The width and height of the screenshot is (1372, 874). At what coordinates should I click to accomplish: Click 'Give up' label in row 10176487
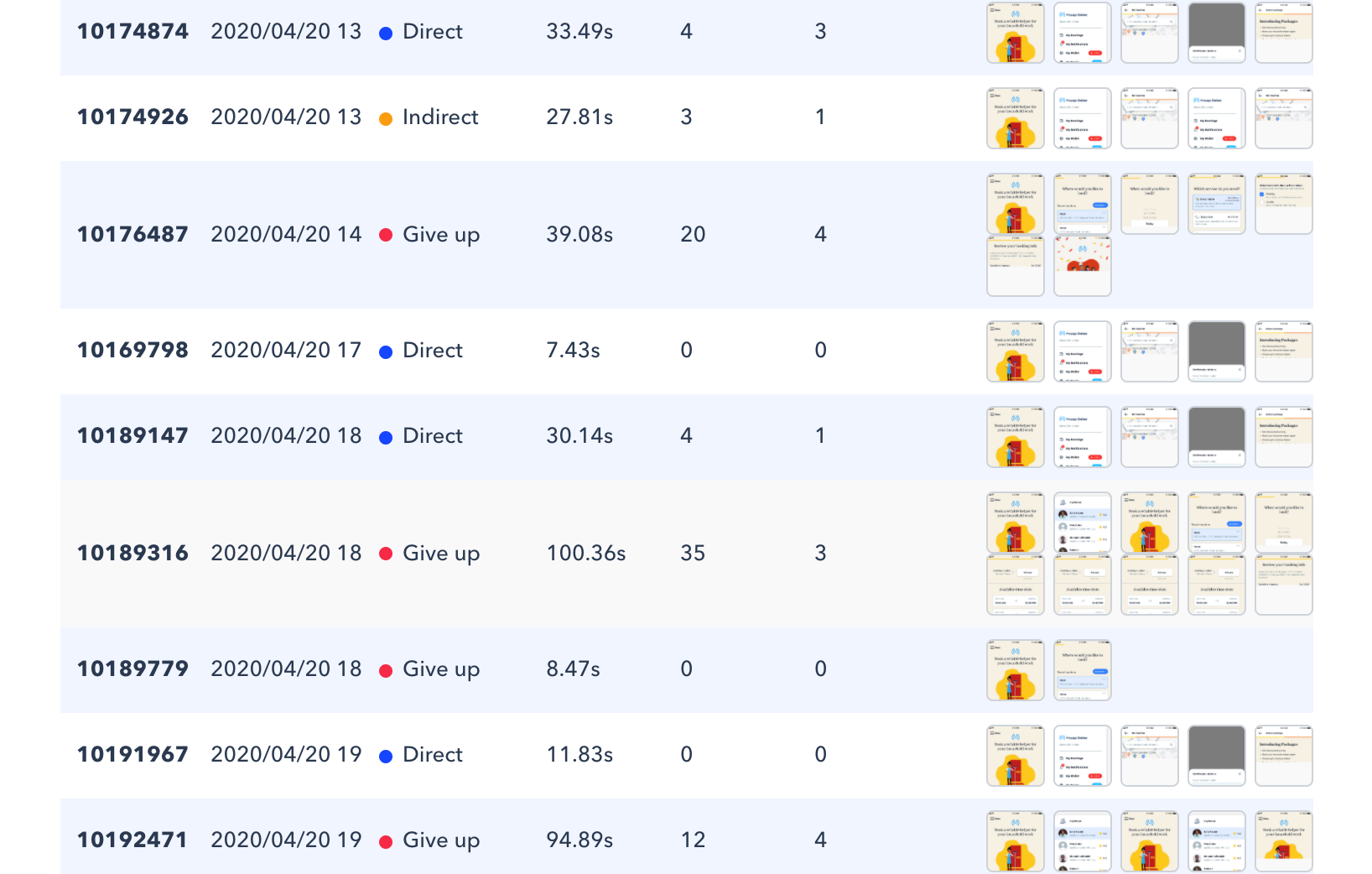441,236
